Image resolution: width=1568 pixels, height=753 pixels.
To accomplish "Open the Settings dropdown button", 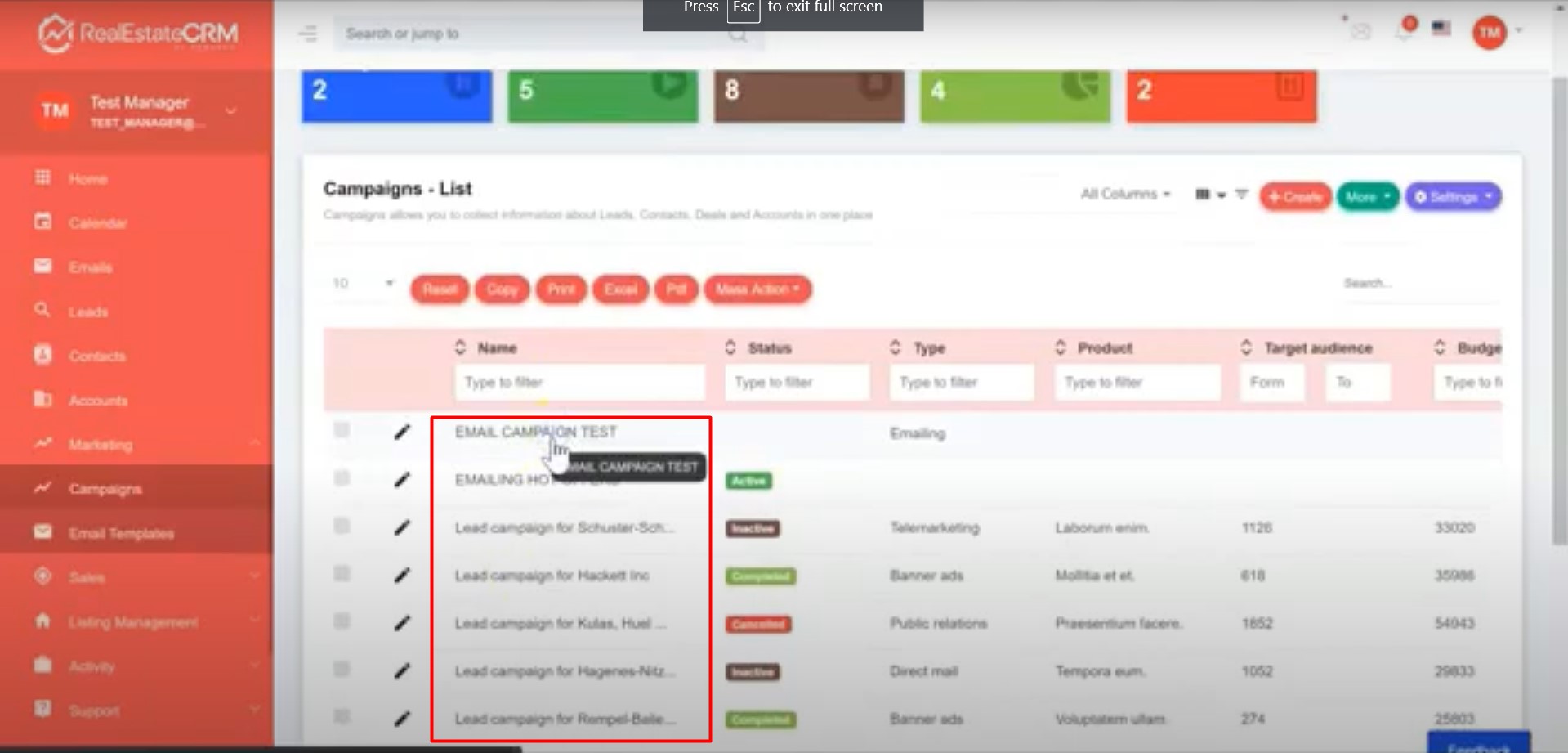I will pyautogui.click(x=1453, y=197).
